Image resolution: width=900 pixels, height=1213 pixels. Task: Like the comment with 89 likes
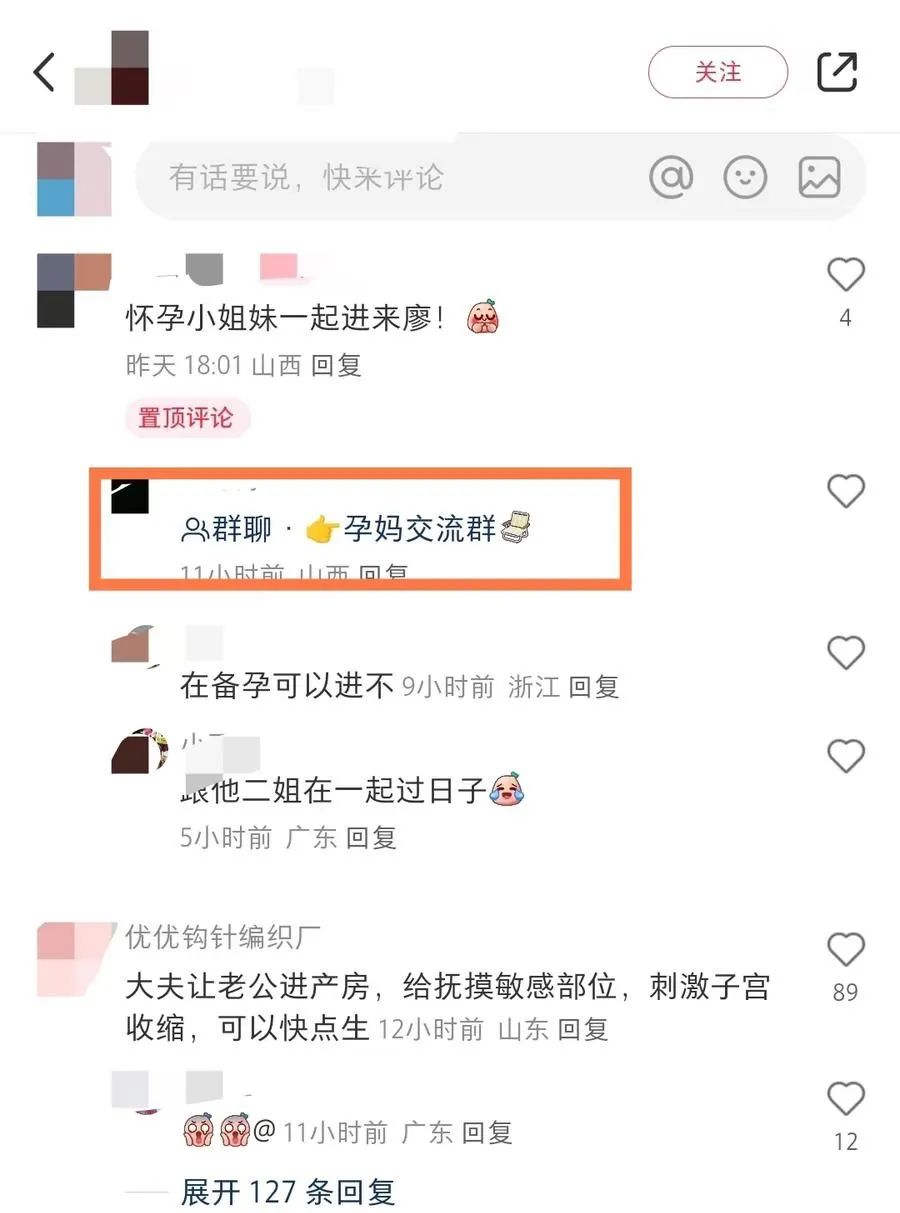(846, 949)
